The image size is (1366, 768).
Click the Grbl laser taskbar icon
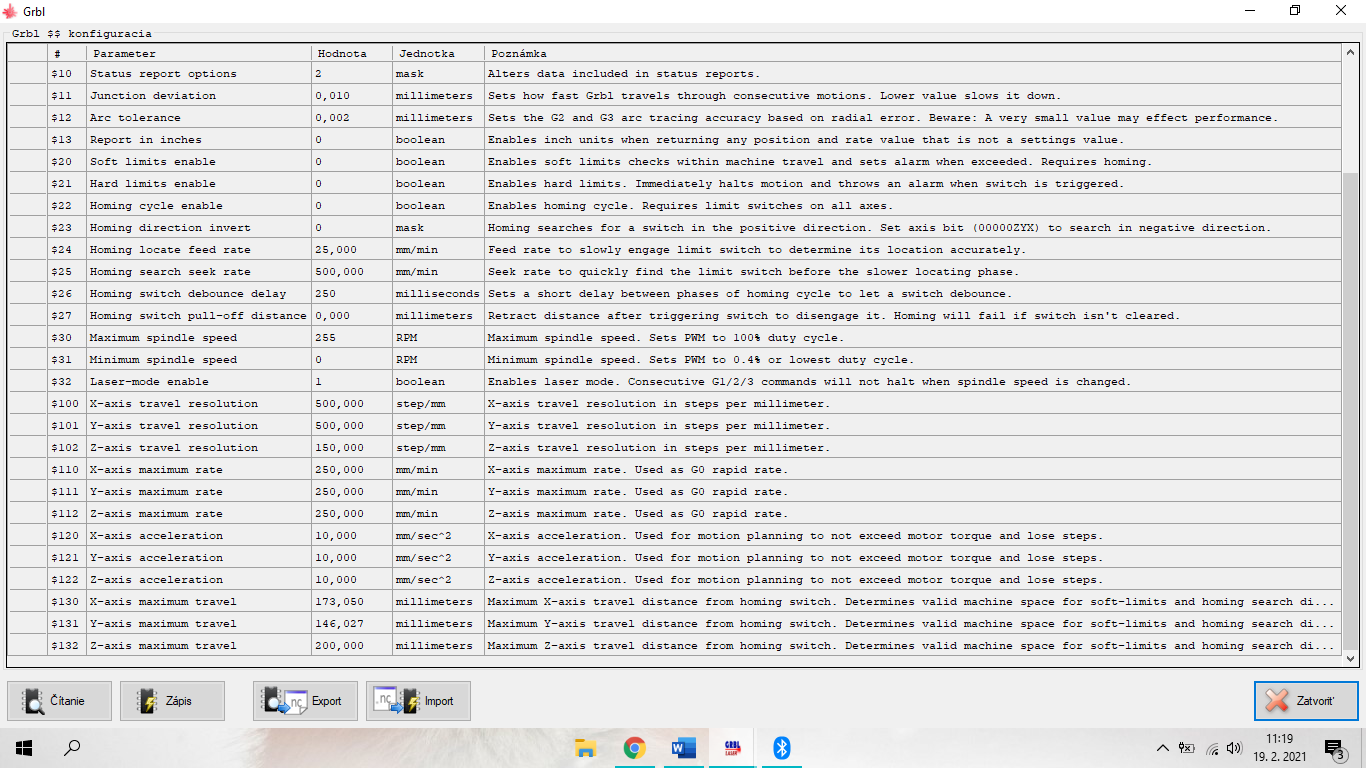pos(732,747)
